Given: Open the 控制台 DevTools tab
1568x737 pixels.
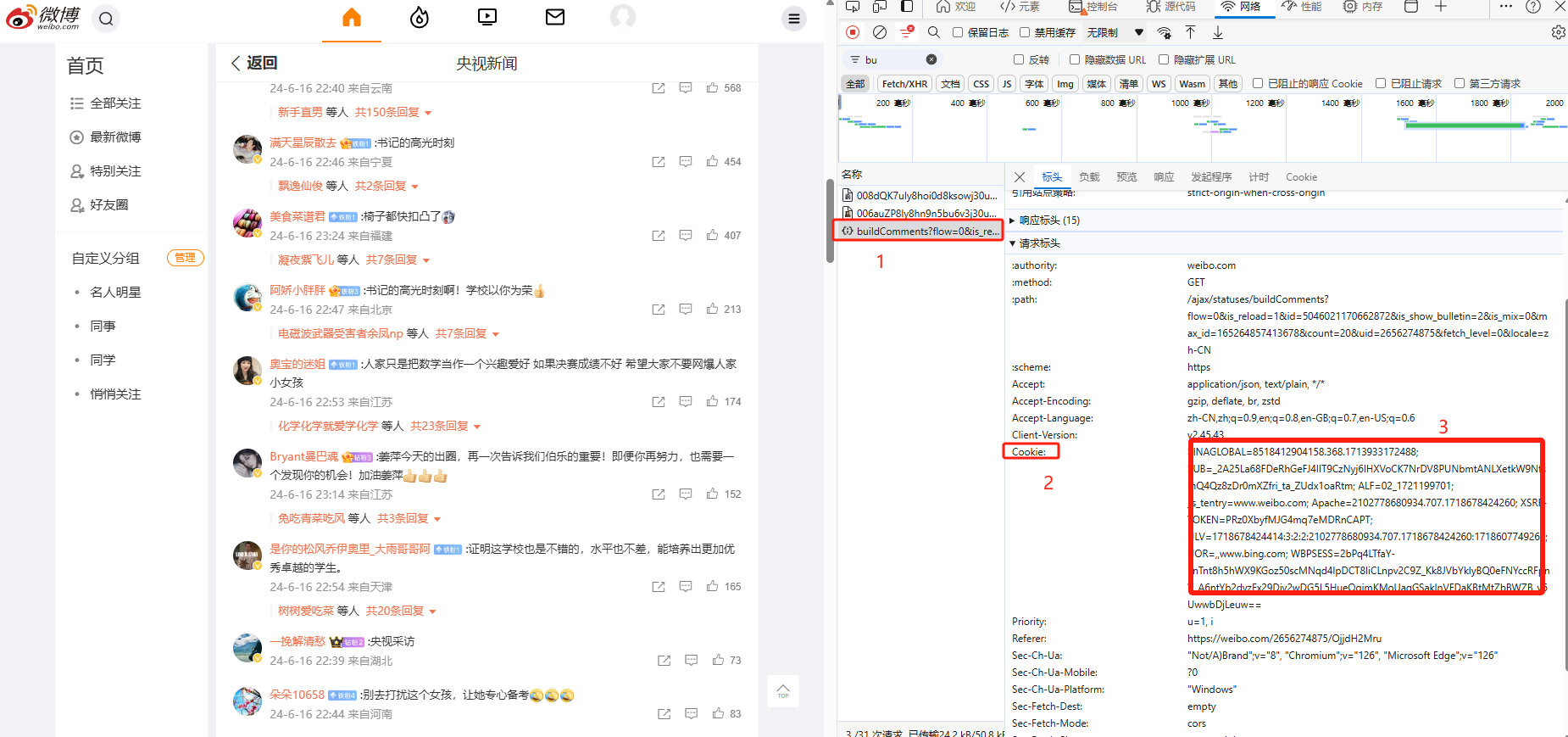Looking at the screenshot, I should pyautogui.click(x=1093, y=7).
